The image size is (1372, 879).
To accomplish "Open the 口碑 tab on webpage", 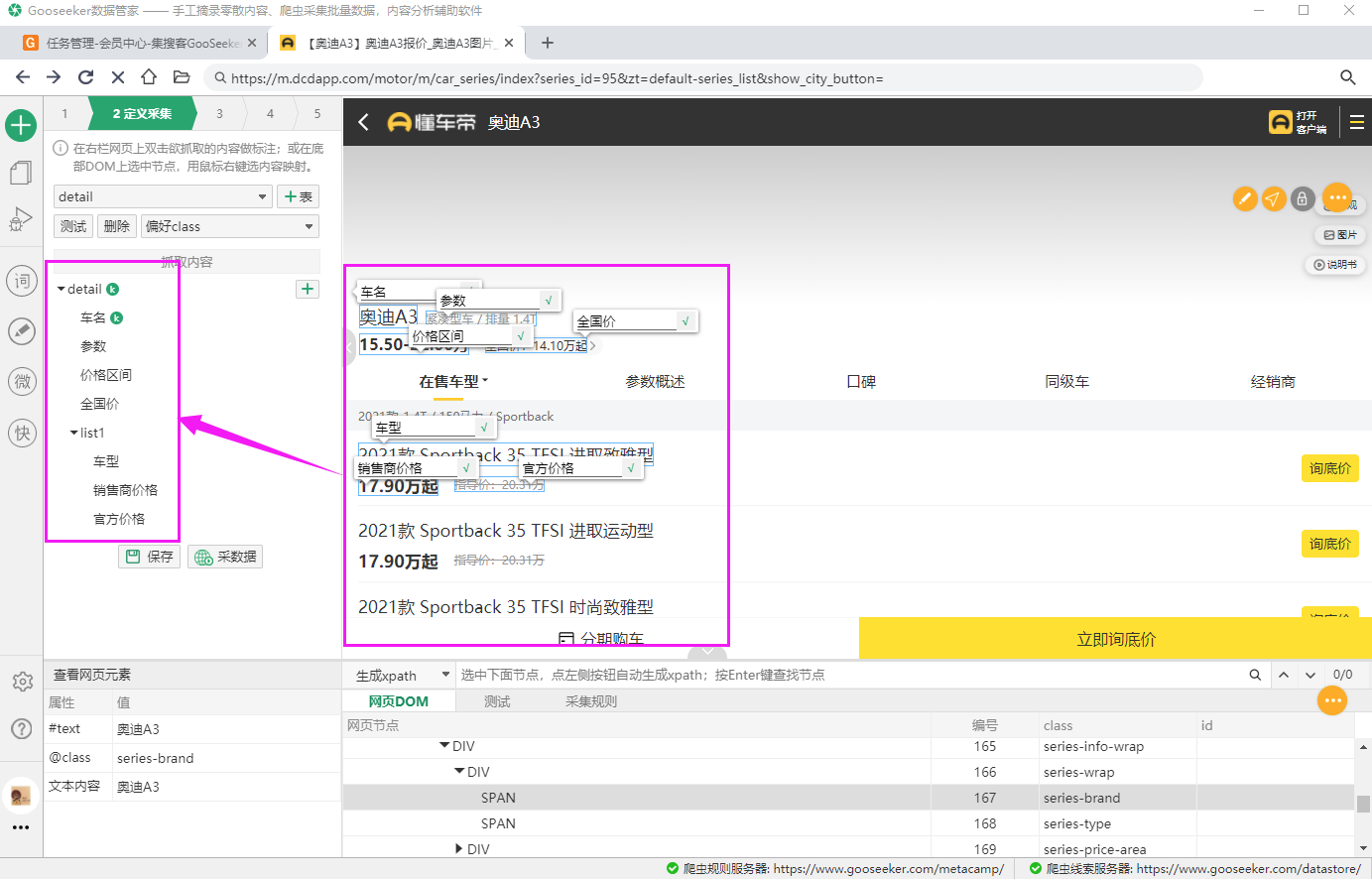I will click(861, 382).
